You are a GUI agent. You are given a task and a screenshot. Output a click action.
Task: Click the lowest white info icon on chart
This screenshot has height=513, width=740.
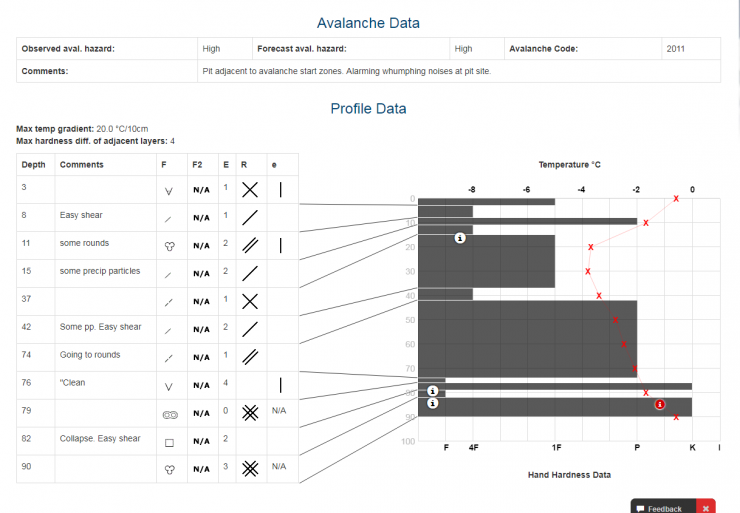point(432,404)
